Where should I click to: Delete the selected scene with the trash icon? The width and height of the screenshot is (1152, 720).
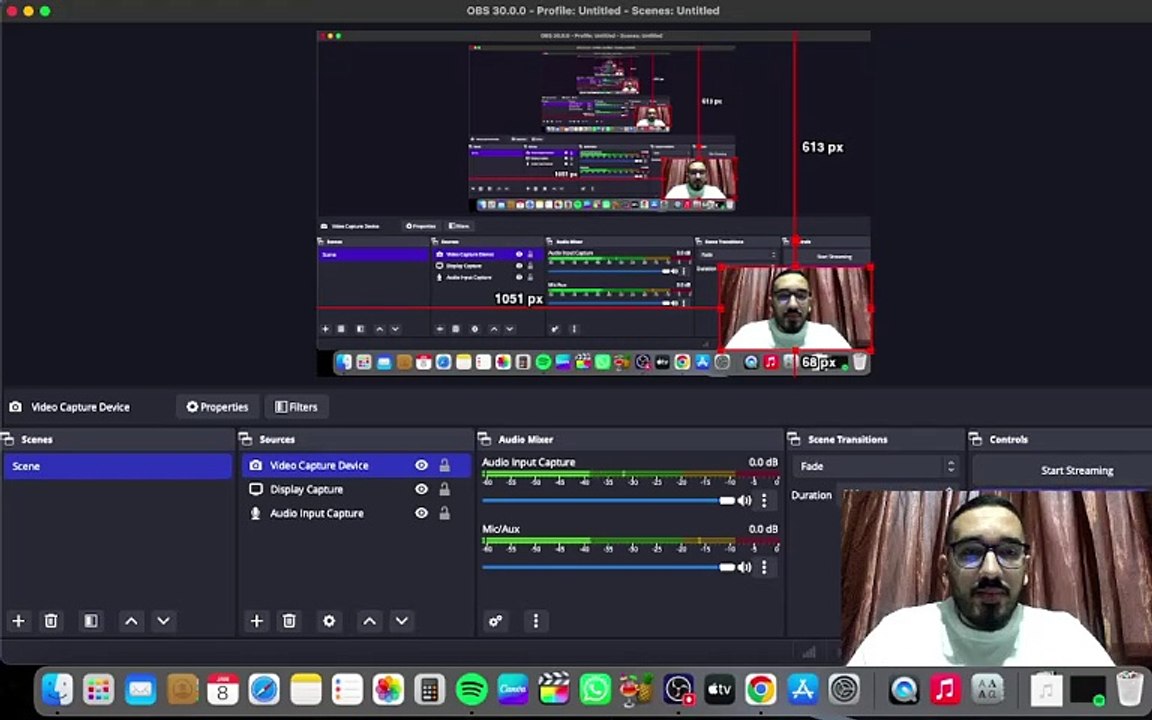coord(51,621)
